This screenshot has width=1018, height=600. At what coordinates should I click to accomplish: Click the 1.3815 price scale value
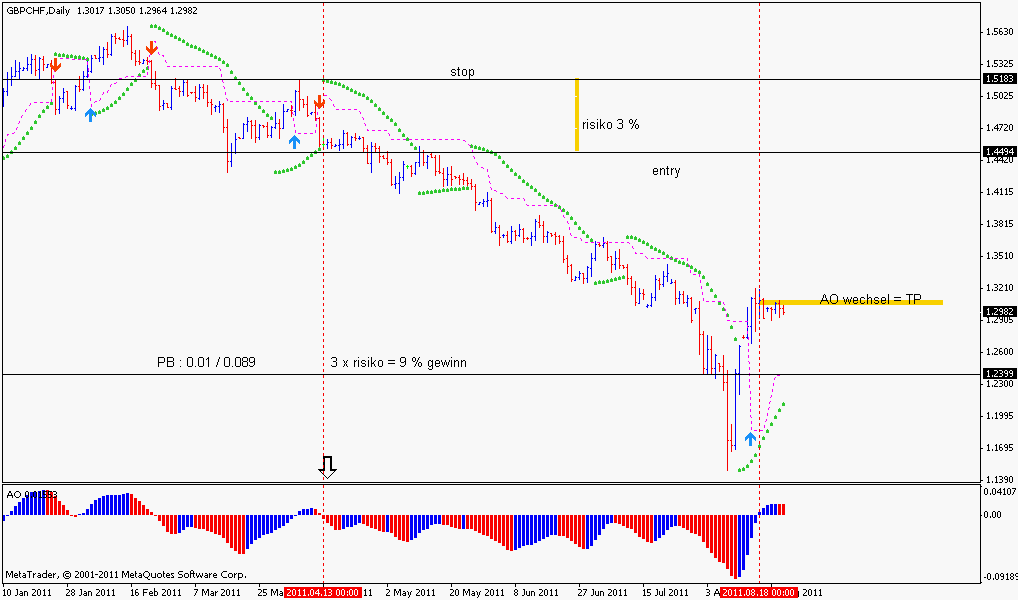coord(999,223)
